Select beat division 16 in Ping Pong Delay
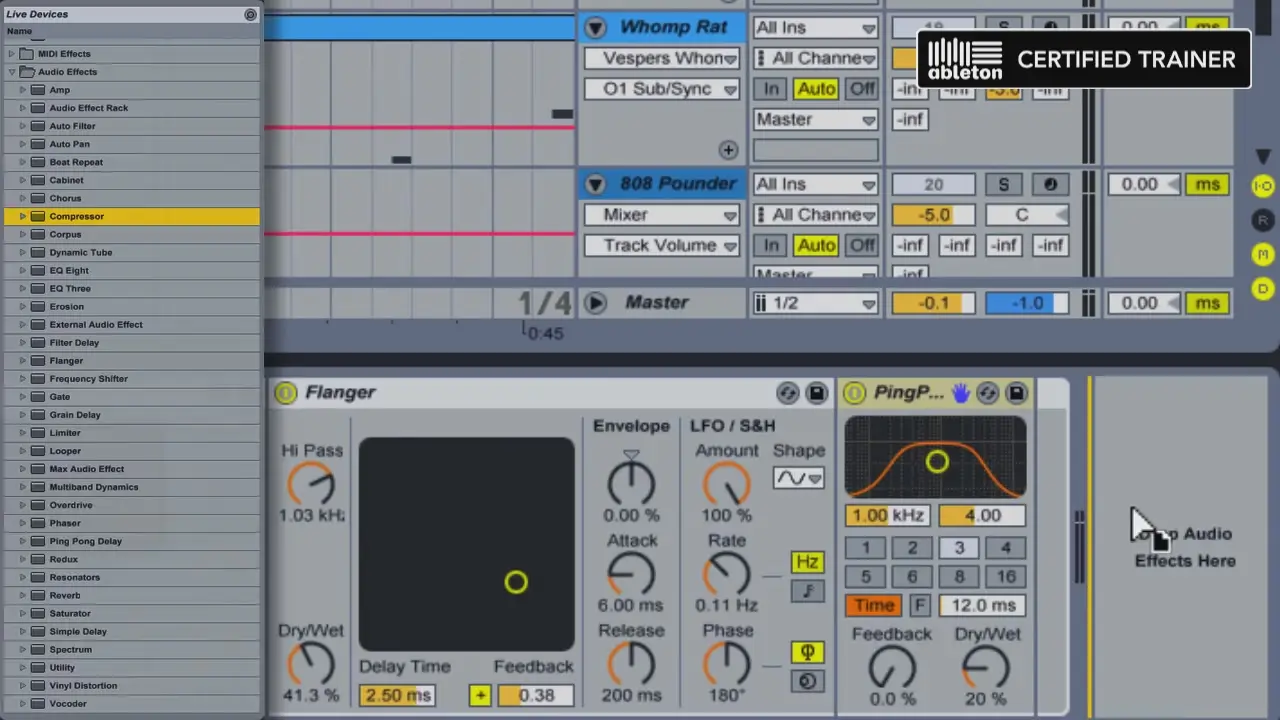Viewport: 1280px width, 720px height. 1005,577
